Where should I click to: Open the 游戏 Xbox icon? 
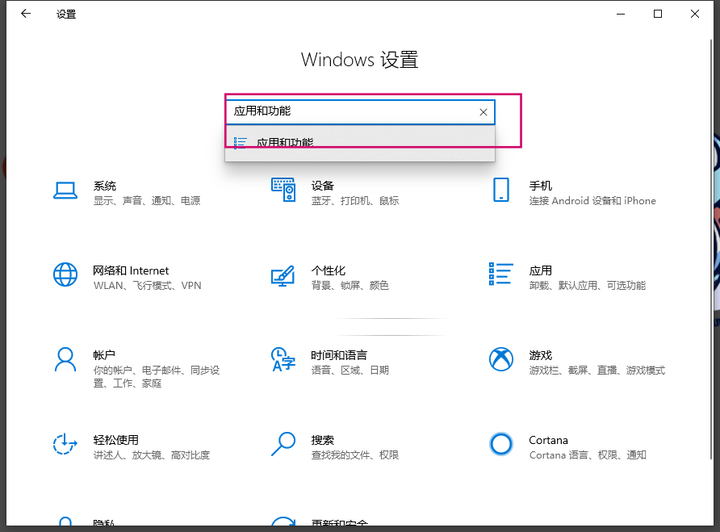pyautogui.click(x=501, y=359)
